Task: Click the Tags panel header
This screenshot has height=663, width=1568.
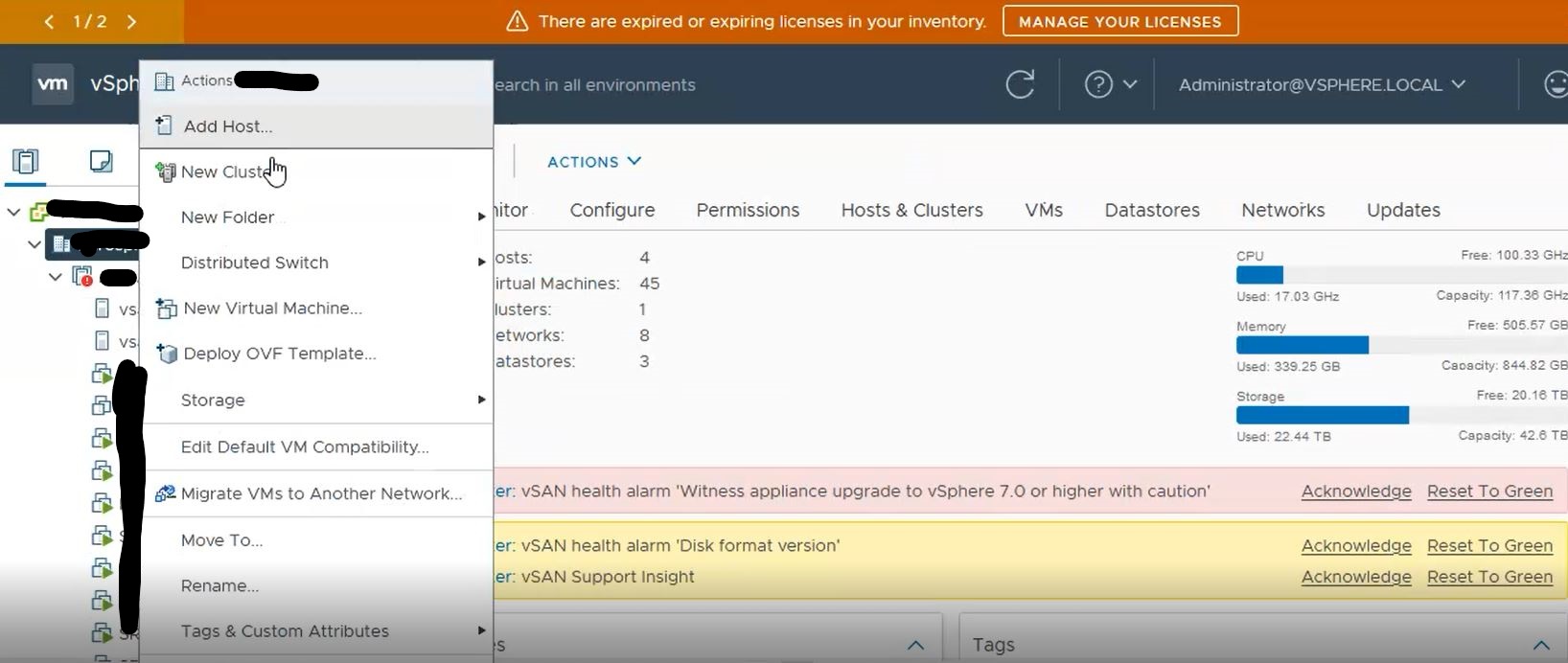Action: click(x=1263, y=645)
